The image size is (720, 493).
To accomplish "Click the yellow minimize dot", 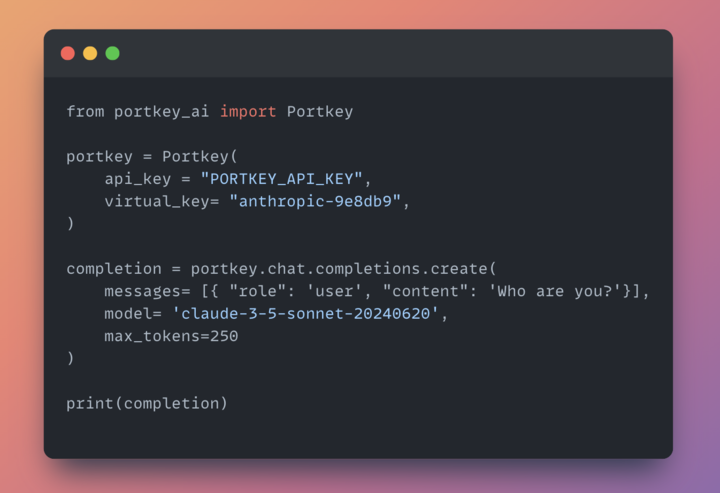I will (x=90, y=53).
